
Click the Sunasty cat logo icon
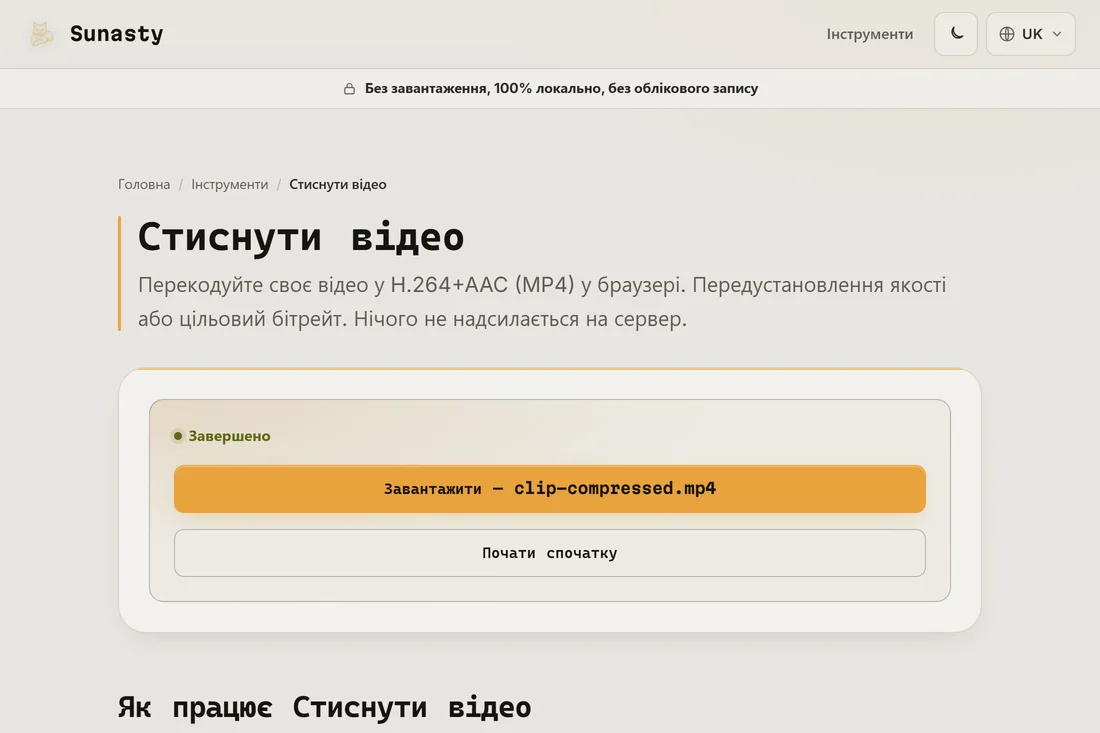41,34
